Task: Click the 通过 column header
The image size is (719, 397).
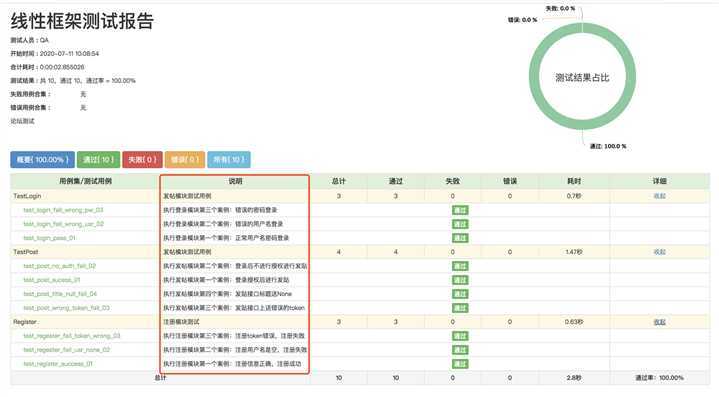Action: click(396, 181)
